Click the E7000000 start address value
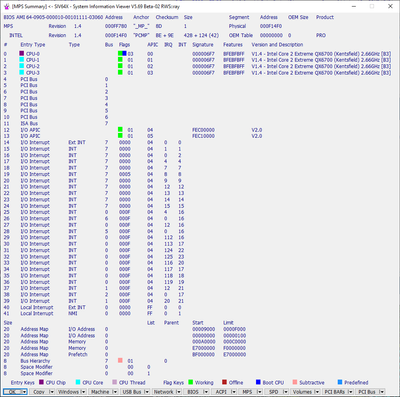Image resolution: width=400 pixels, height=397 pixels. pos(204,348)
